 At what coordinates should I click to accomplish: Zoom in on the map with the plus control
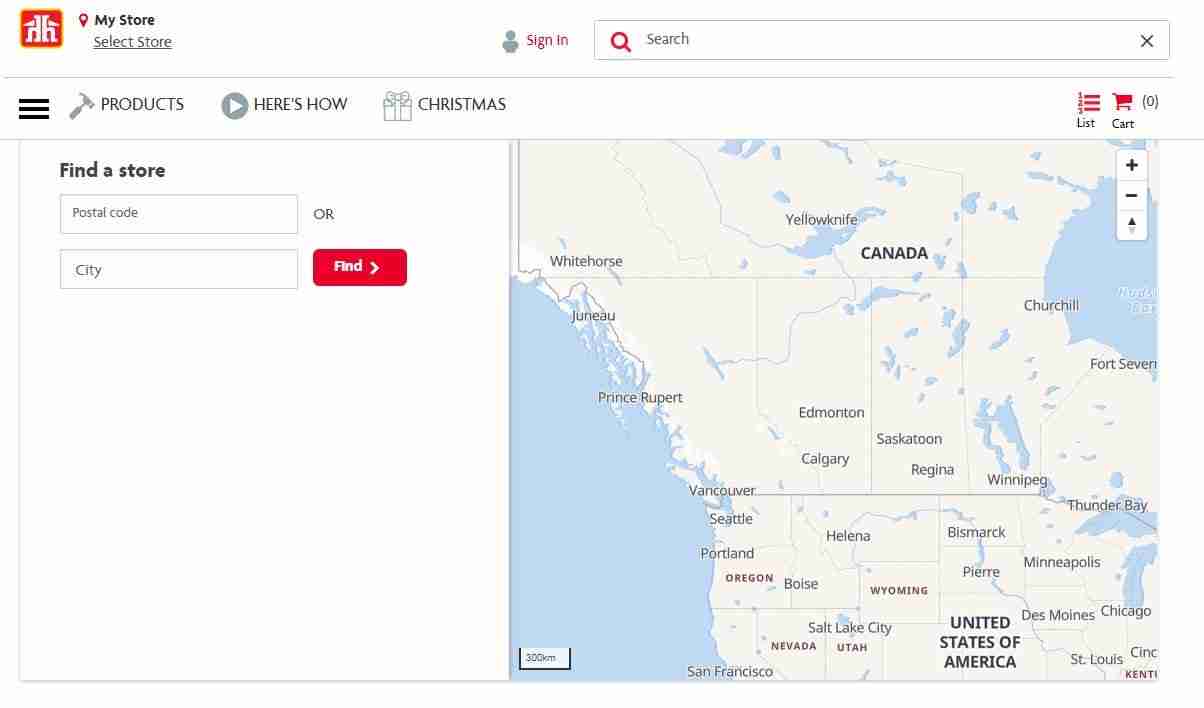1131,164
